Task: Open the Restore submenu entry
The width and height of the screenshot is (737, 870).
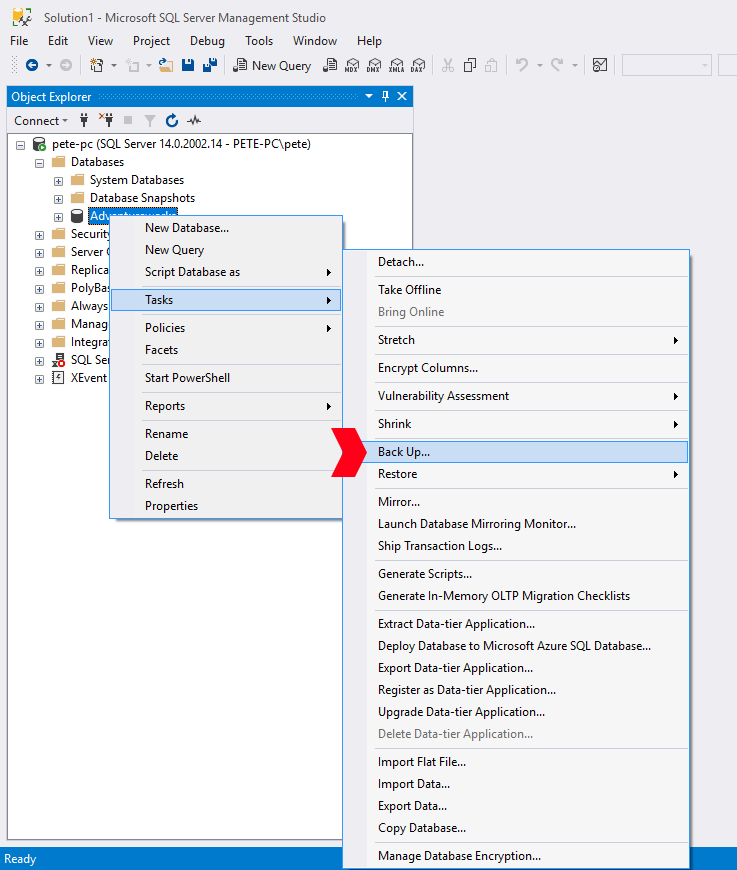Action: [x=516, y=474]
